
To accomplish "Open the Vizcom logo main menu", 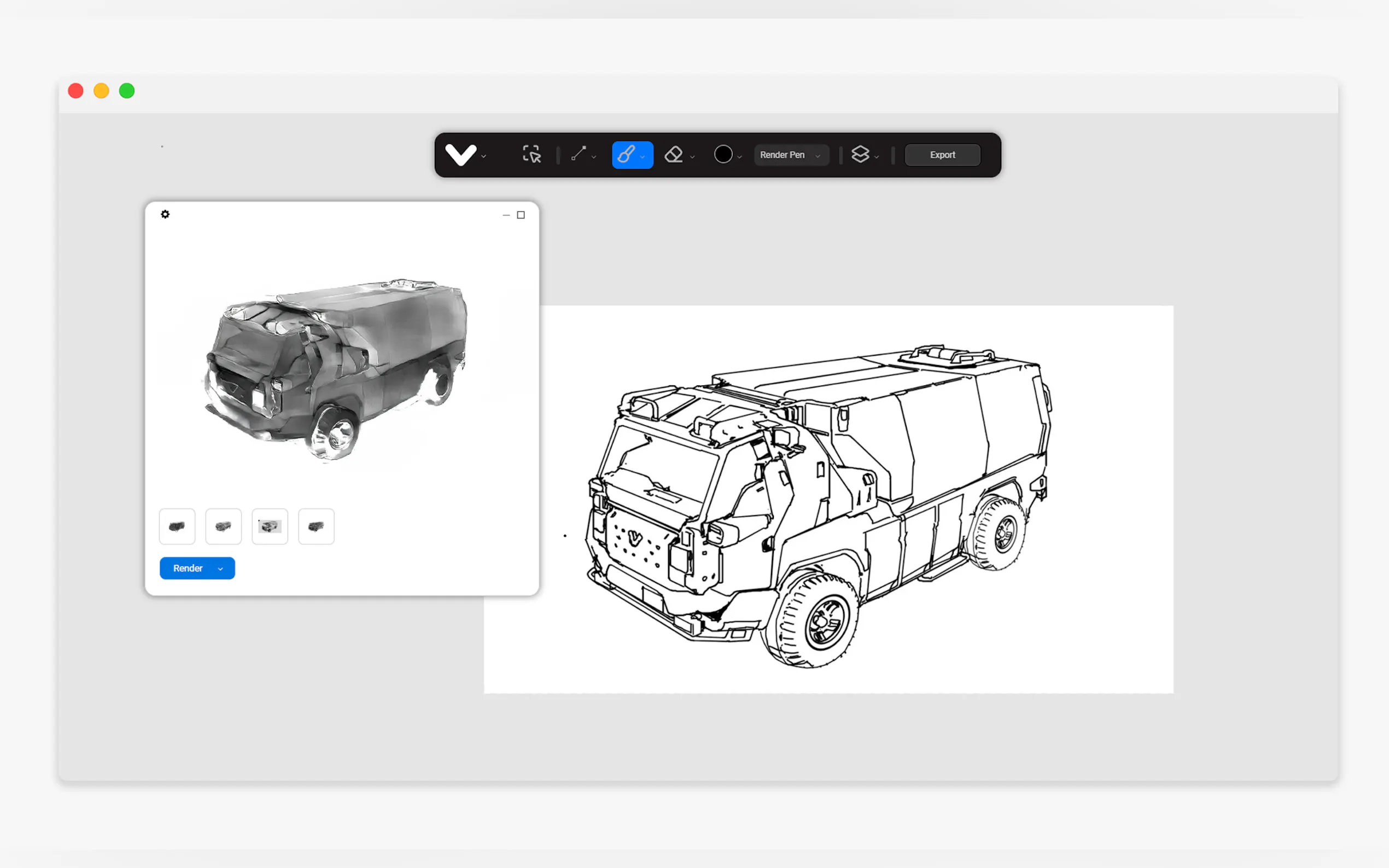I will coord(460,155).
